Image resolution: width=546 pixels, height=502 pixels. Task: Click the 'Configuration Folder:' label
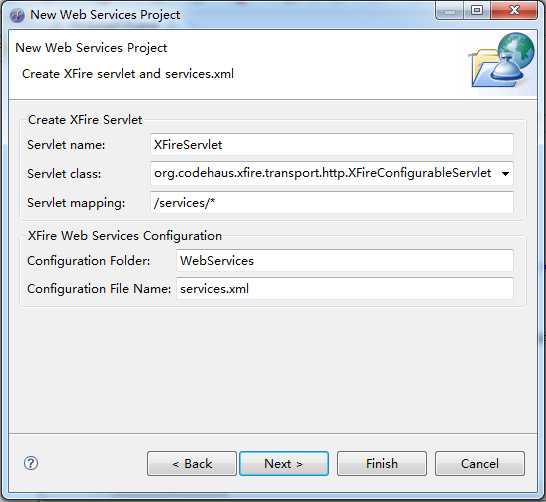(x=89, y=261)
